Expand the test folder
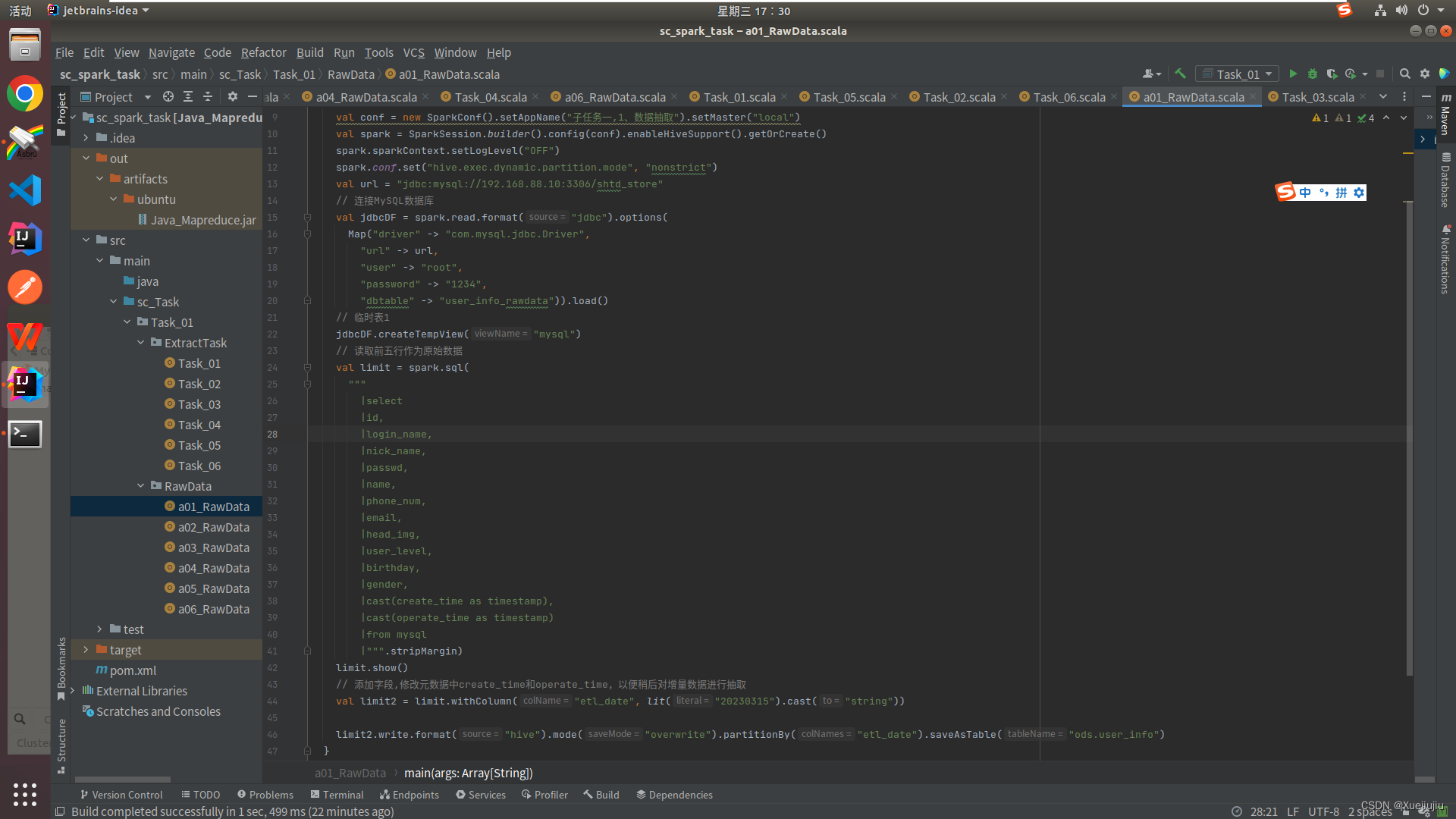Image resolution: width=1456 pixels, height=819 pixels. point(99,629)
